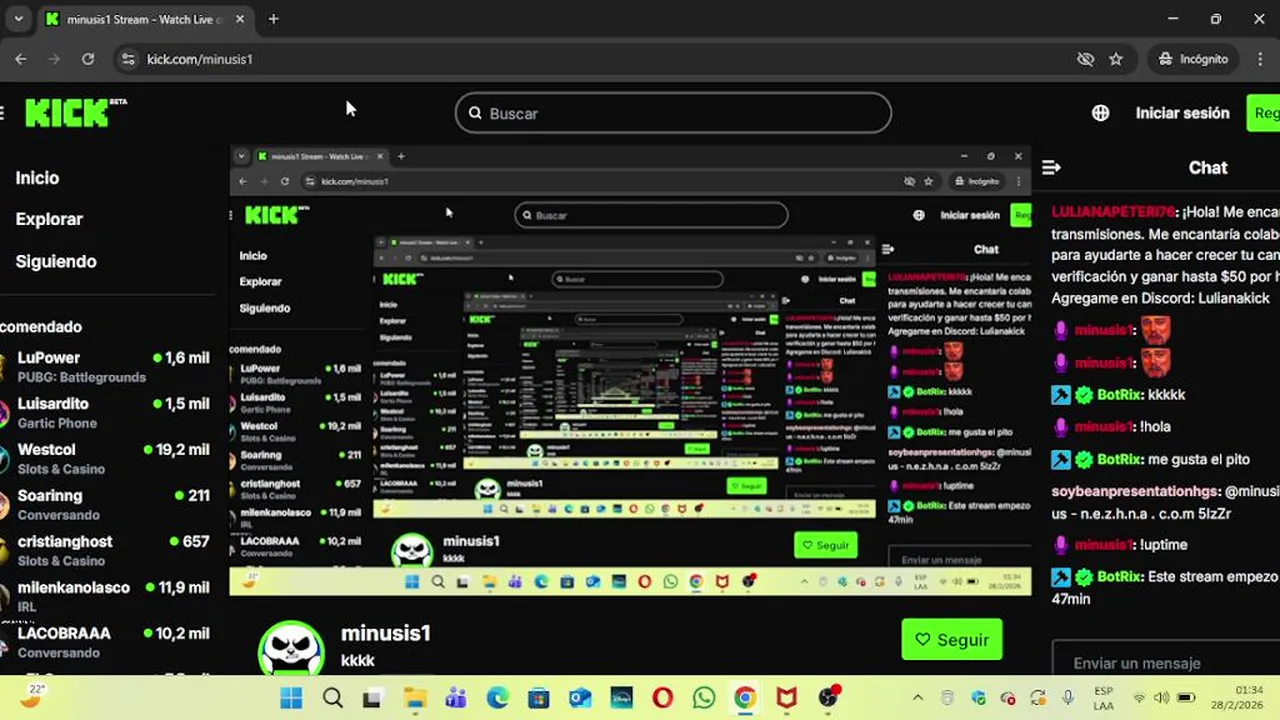Image resolution: width=1280 pixels, height=720 pixels.
Task: Click the microphone badge beside minusis1 !hola
Action: 1061,427
